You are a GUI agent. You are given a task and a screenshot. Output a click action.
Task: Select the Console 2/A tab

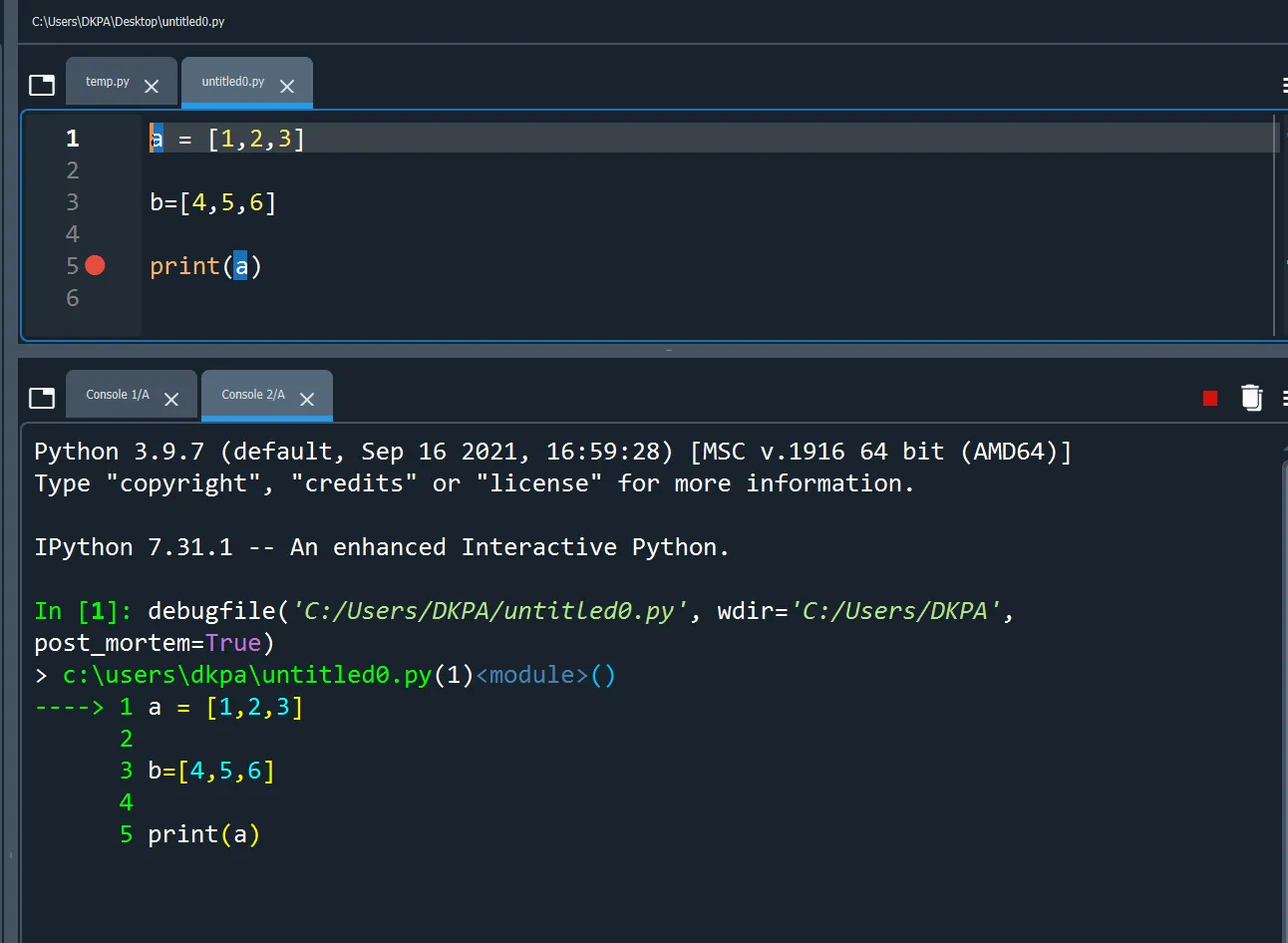pos(253,395)
